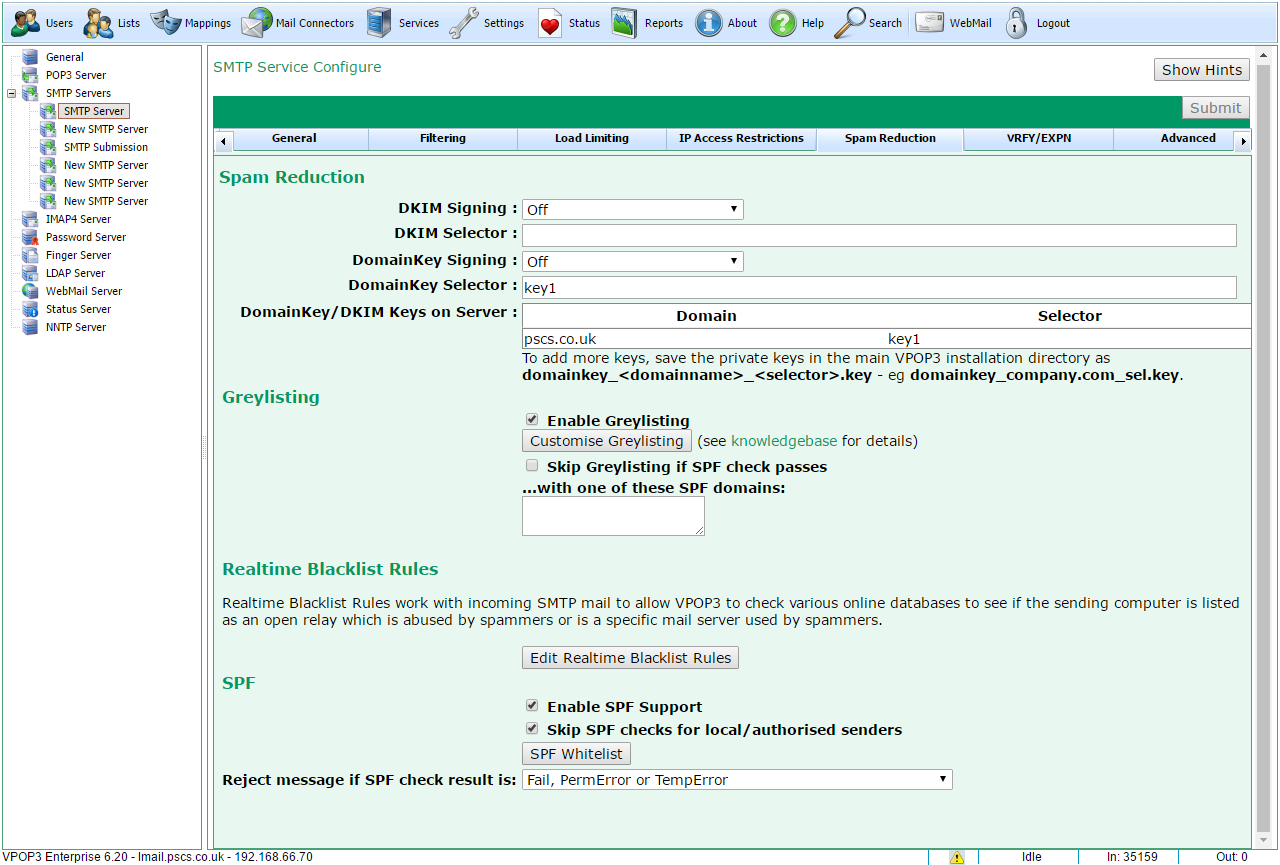Click the Search magnifier icon

[850, 23]
